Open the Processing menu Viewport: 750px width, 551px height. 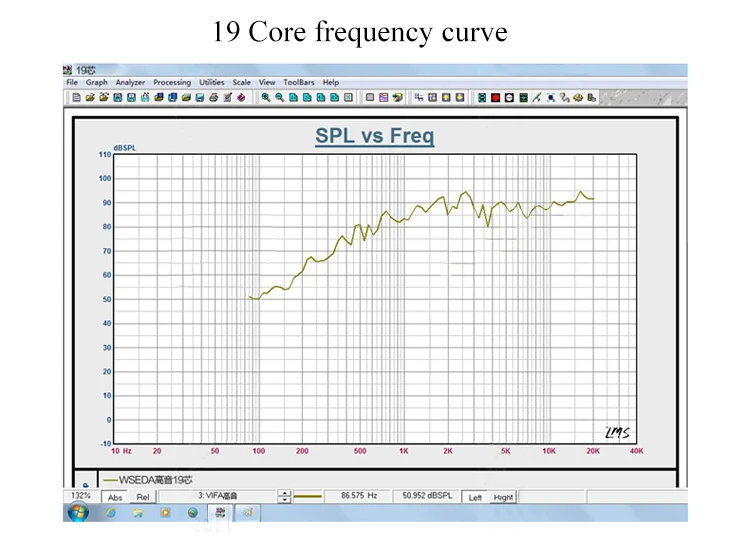[172, 82]
